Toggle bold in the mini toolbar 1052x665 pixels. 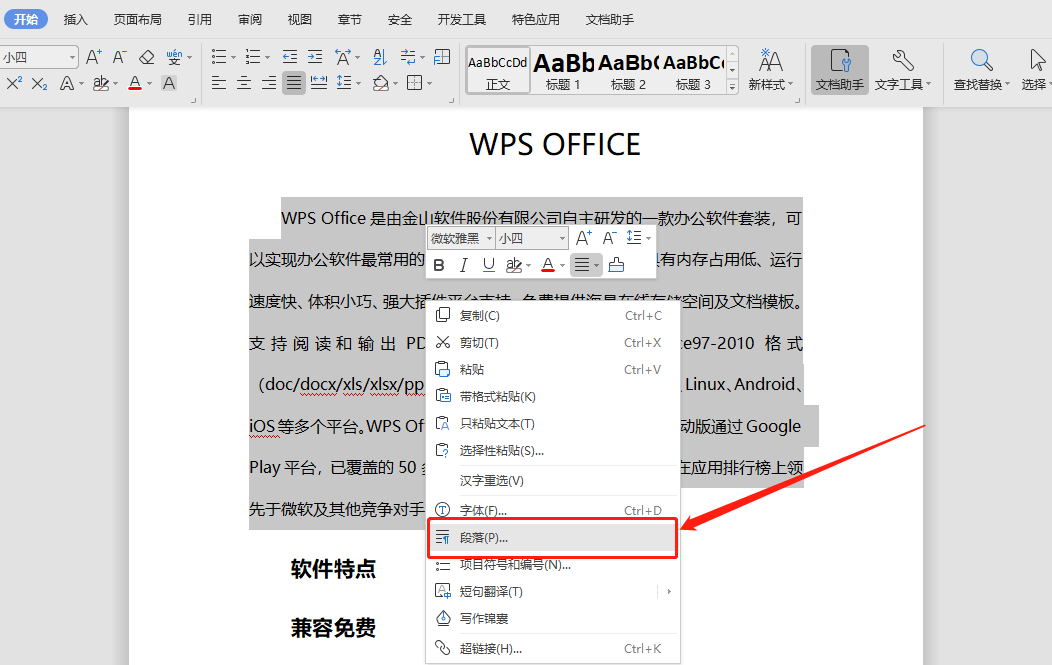point(439,265)
